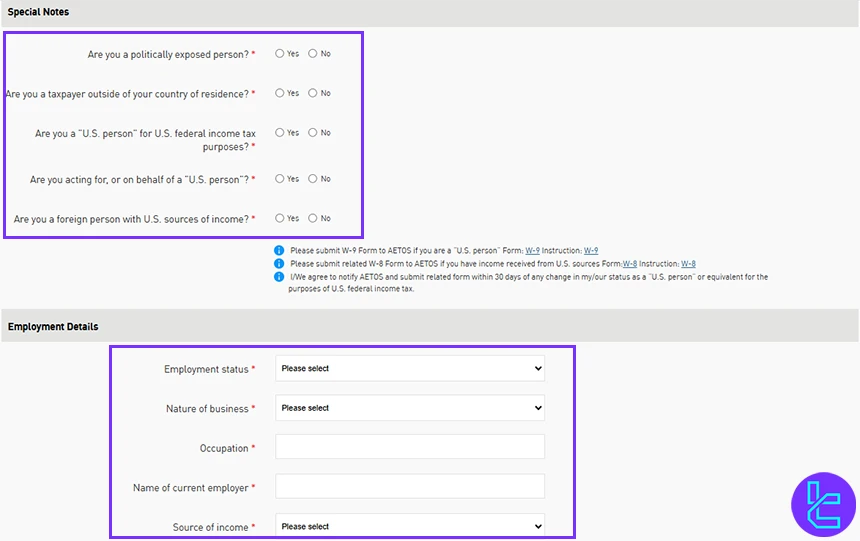
Task: Expand the Nature of business dropdown
Action: [410, 408]
